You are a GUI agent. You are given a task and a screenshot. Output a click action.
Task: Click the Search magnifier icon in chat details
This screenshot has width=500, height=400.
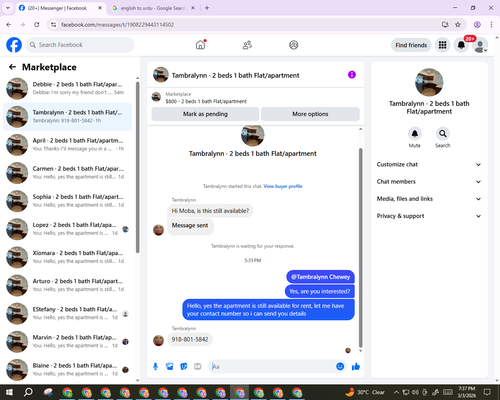(x=443, y=134)
